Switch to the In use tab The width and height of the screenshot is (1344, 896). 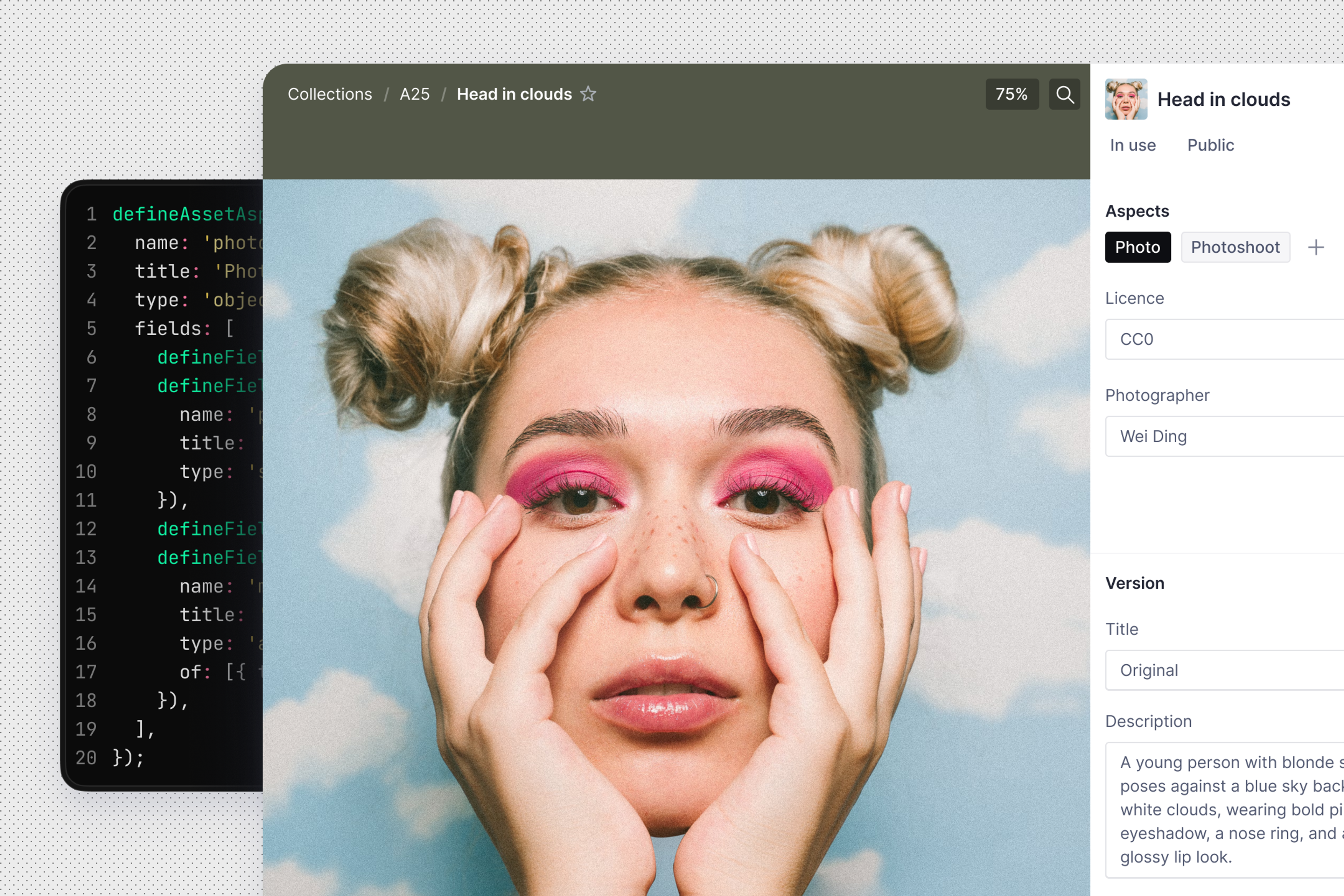point(1133,145)
